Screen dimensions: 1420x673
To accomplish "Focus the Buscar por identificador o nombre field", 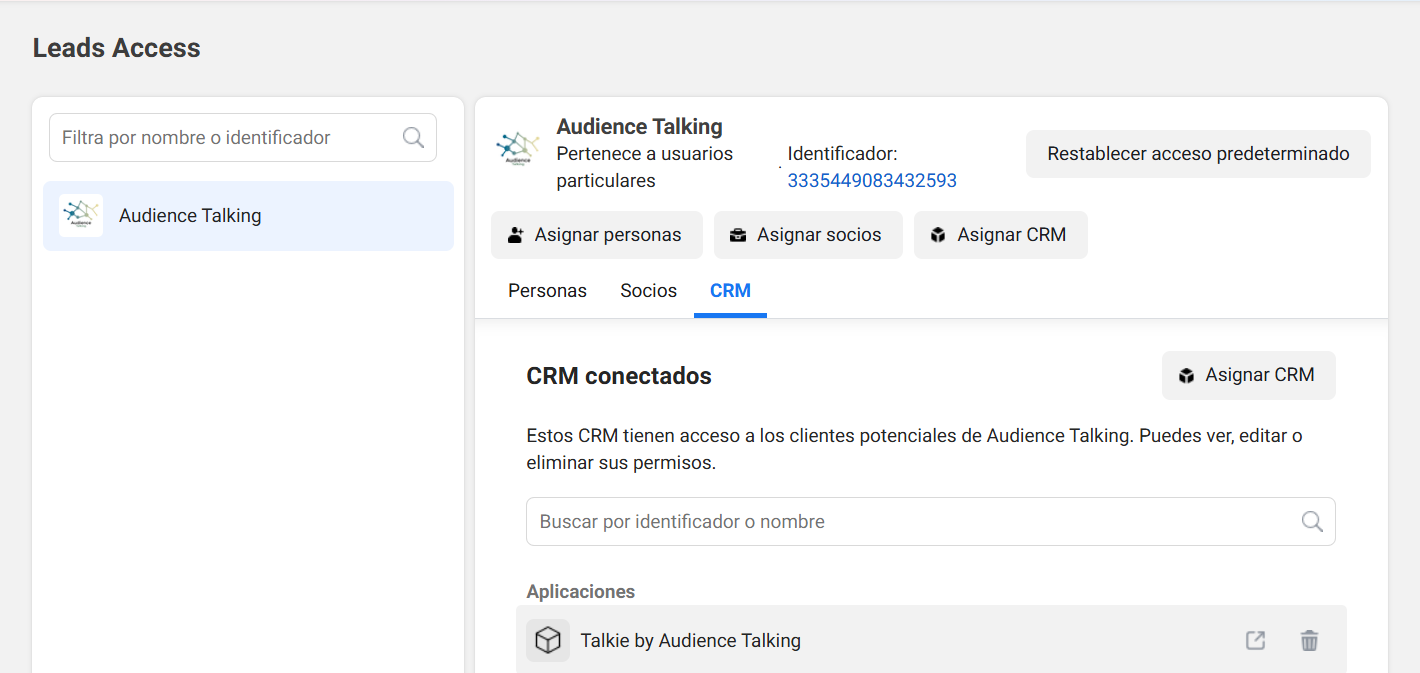I will click(x=931, y=522).
